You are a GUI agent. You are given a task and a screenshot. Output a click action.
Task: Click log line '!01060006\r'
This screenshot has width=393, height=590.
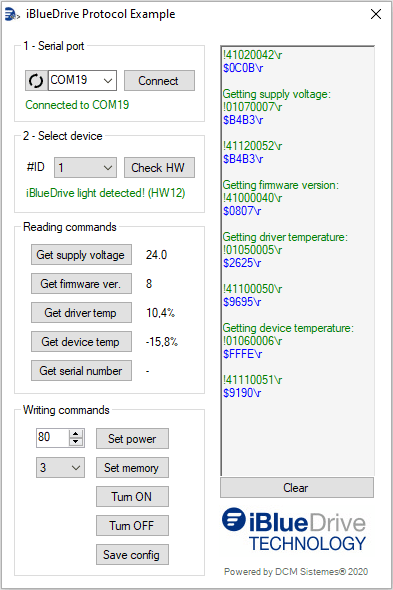253,341
